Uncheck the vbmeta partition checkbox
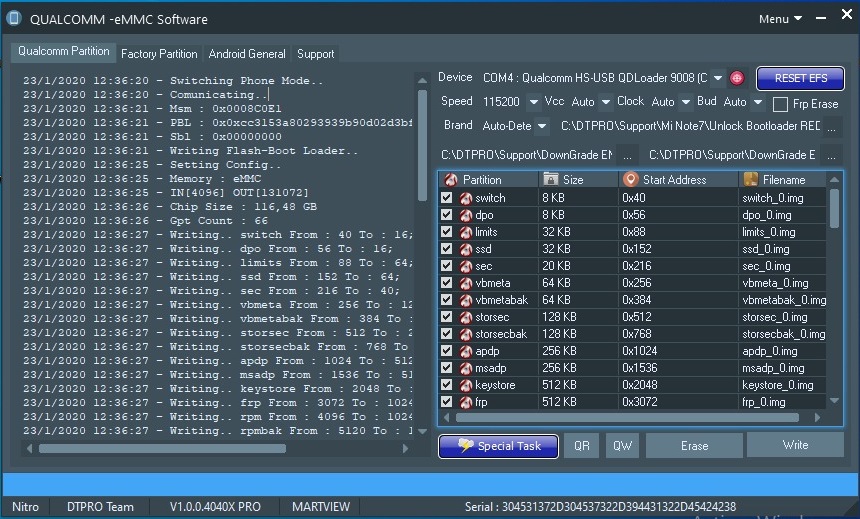 point(446,283)
